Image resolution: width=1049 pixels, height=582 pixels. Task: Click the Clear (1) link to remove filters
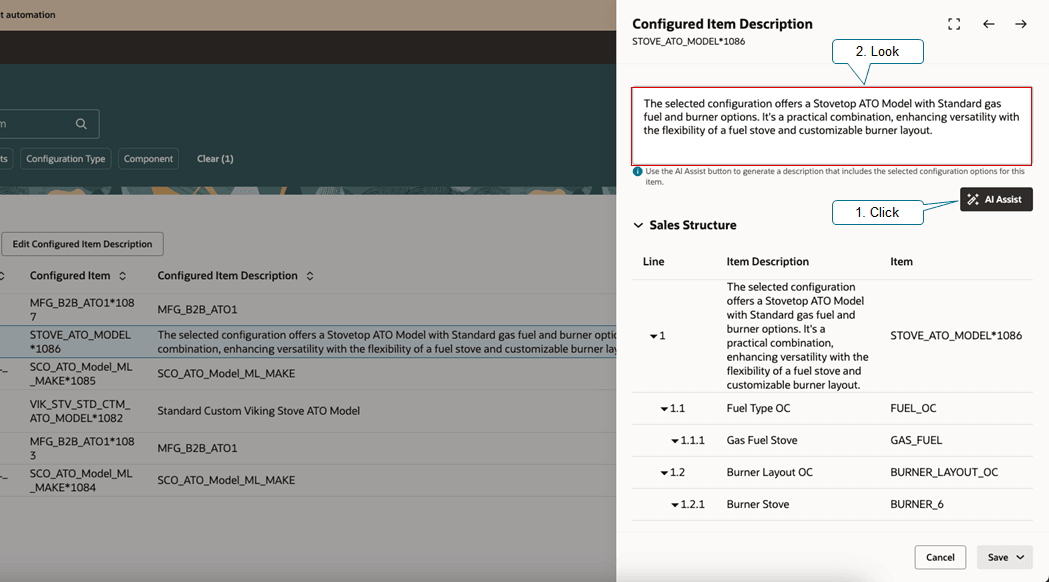click(214, 158)
